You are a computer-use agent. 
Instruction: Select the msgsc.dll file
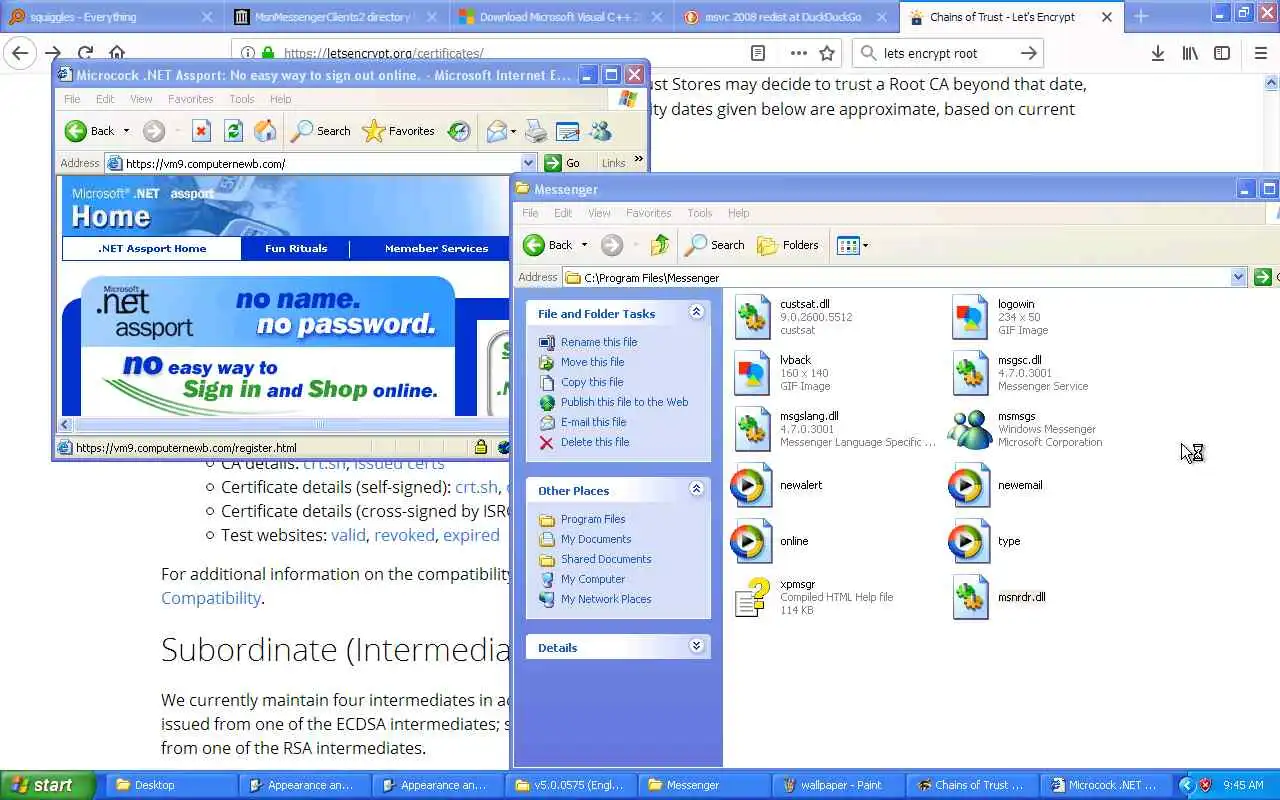click(970, 373)
